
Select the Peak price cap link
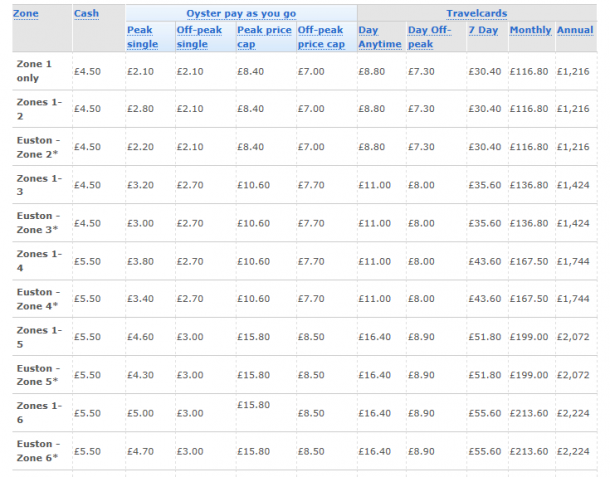[264, 37]
